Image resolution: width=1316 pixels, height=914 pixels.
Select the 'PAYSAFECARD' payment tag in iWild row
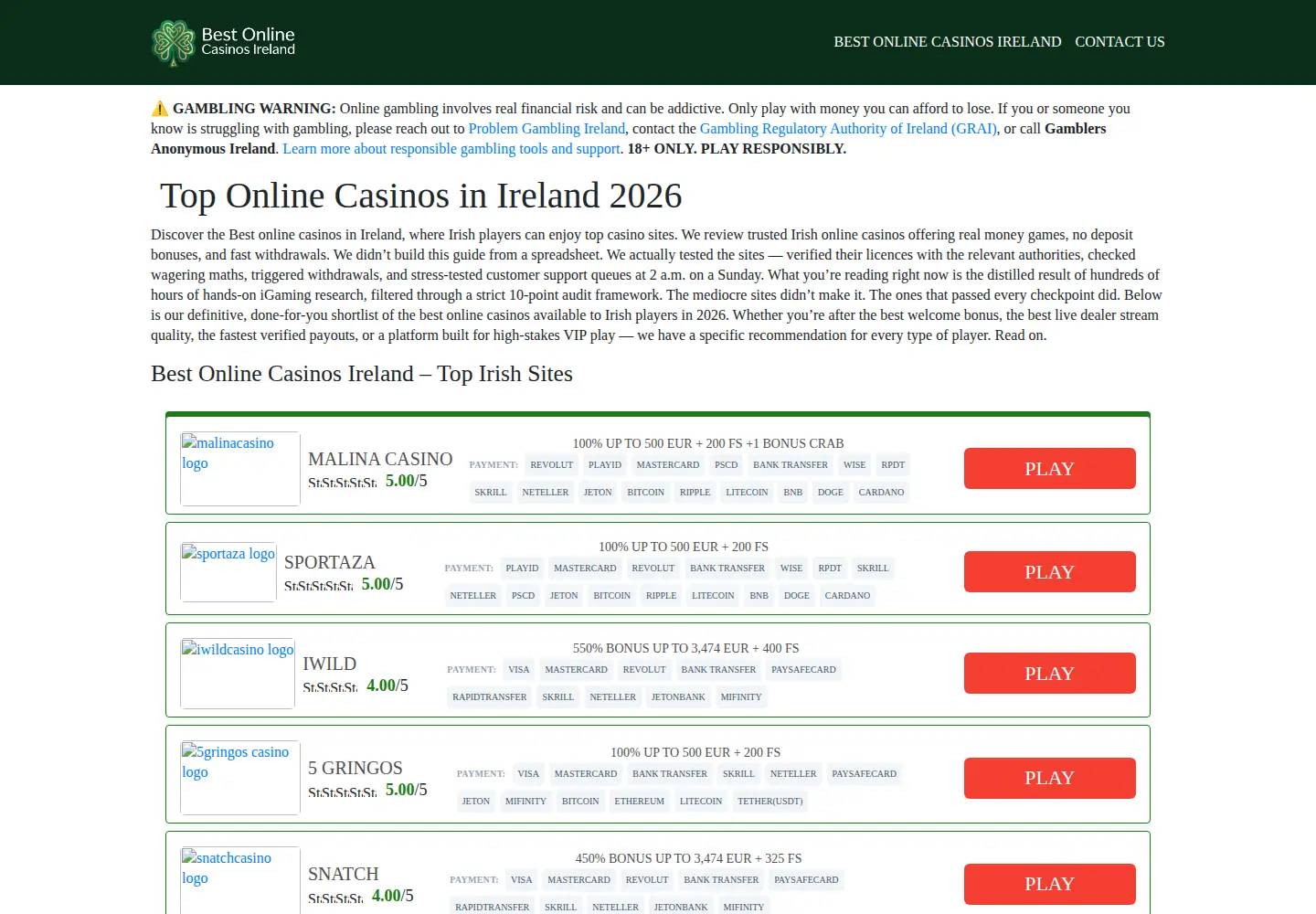803,670
